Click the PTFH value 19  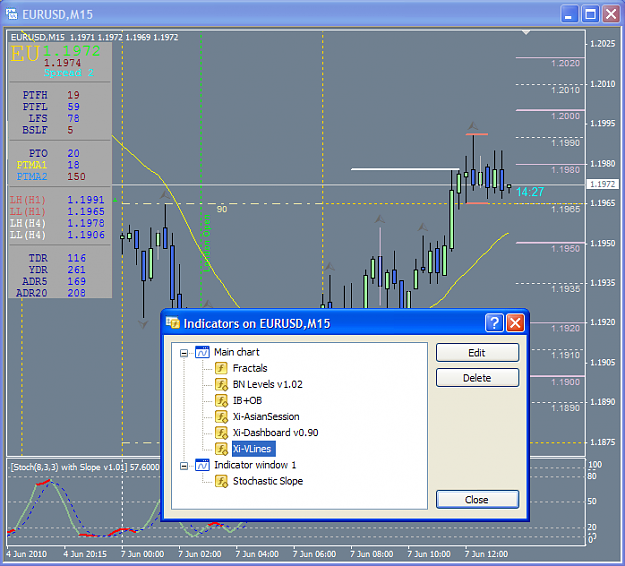click(73, 95)
